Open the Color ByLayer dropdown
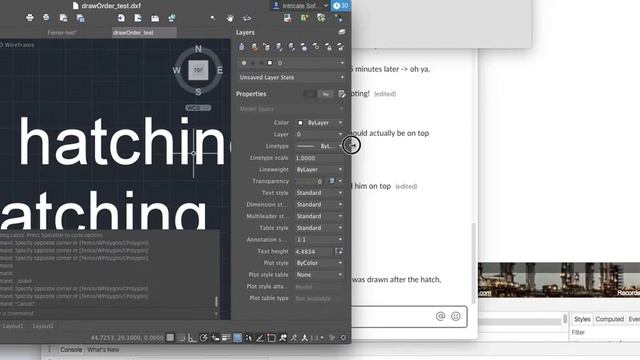The width and height of the screenshot is (640, 360). pos(319,123)
